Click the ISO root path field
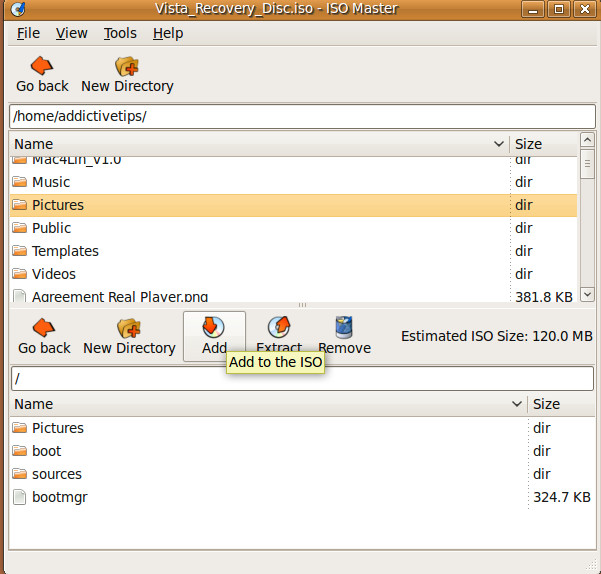Viewport: 601px width, 574px height. point(302,379)
